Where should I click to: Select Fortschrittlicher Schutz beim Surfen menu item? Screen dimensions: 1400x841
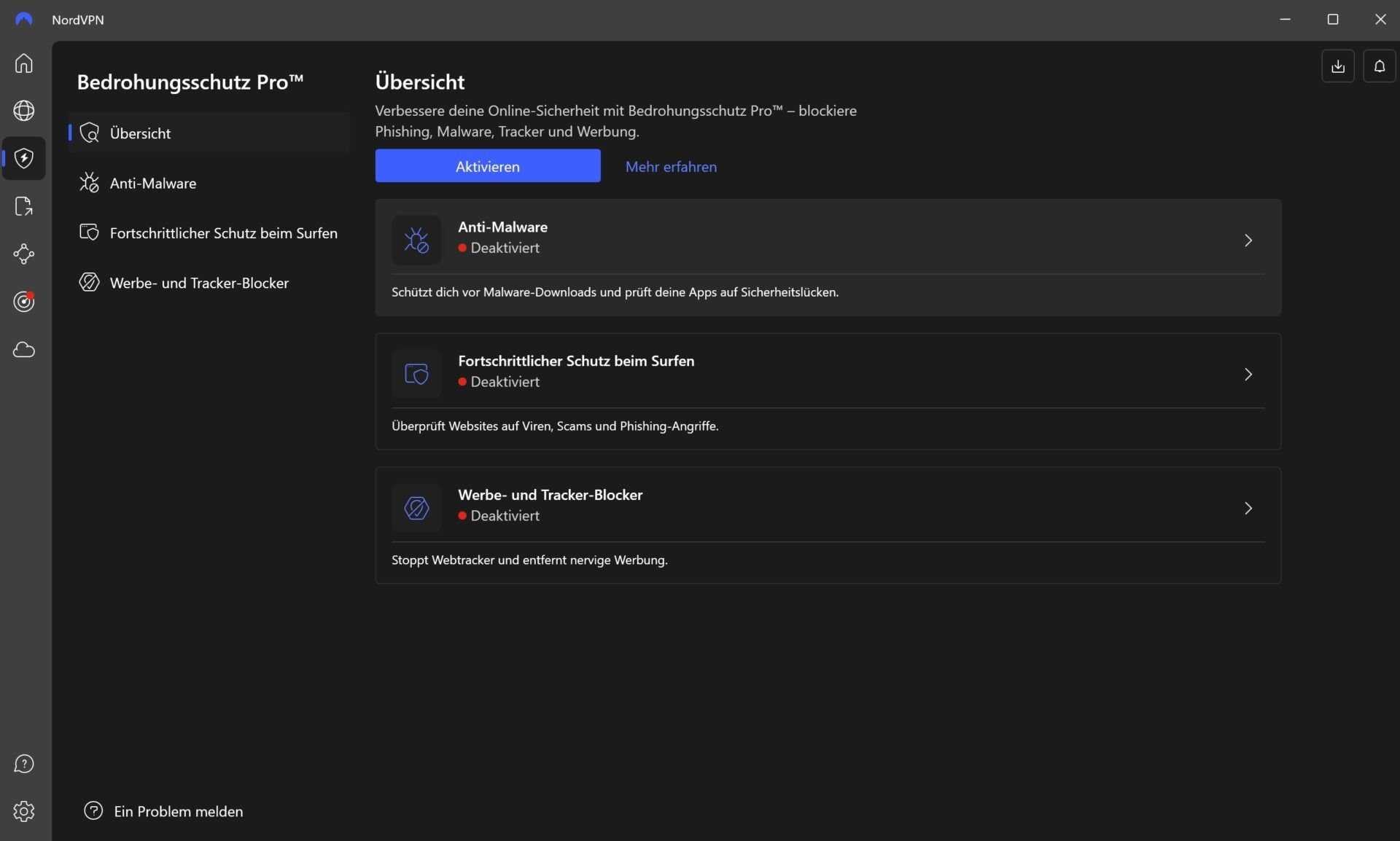point(209,232)
